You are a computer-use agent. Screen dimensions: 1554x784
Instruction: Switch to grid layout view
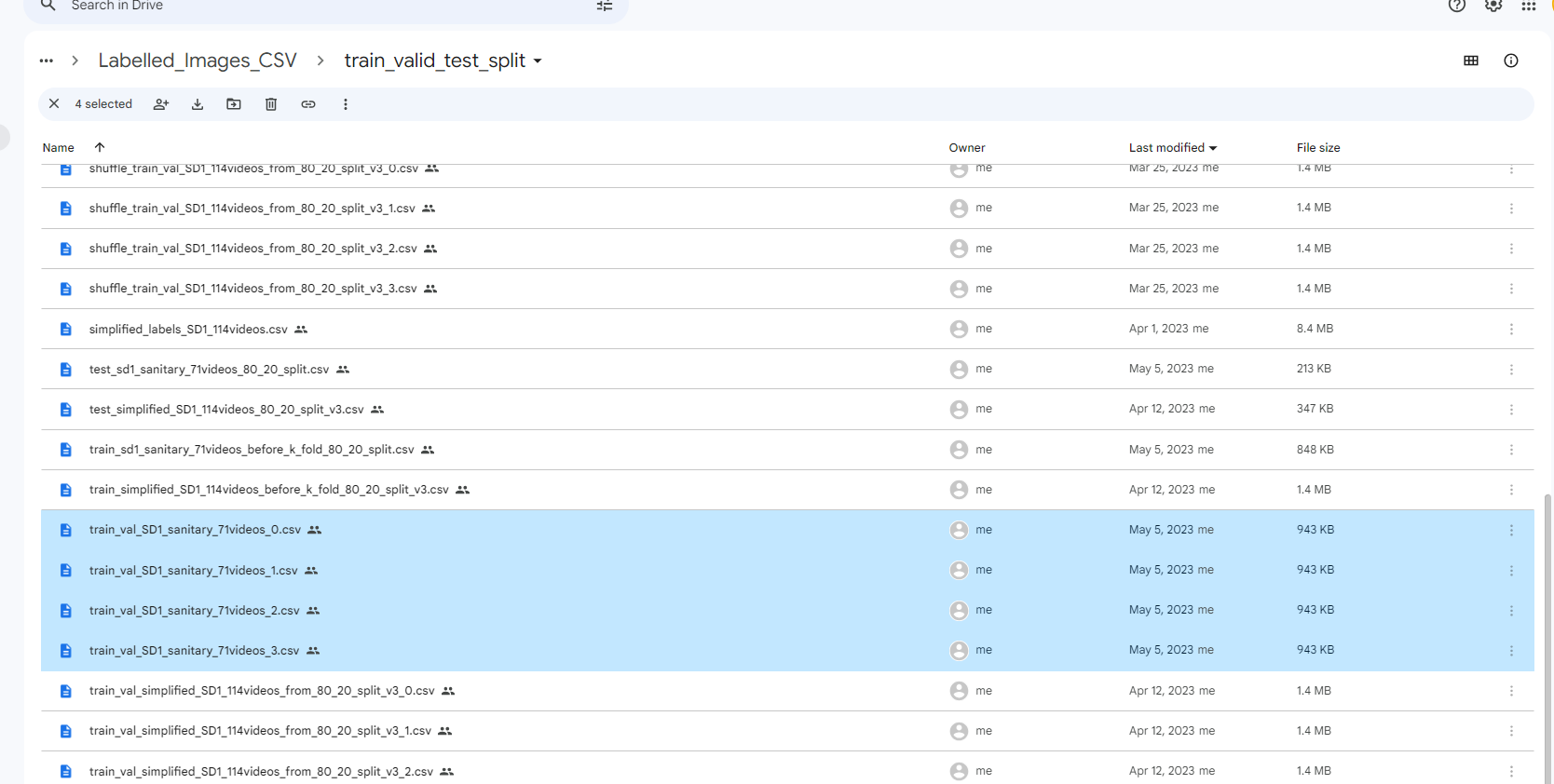click(x=1471, y=61)
